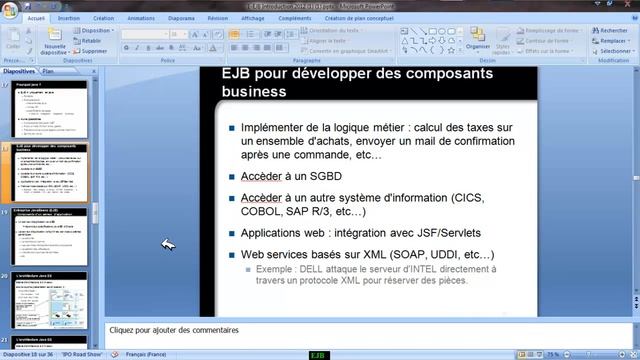Click the decrease indent level icon
Image resolution: width=640 pixels, height=360 pixels.
267,34
